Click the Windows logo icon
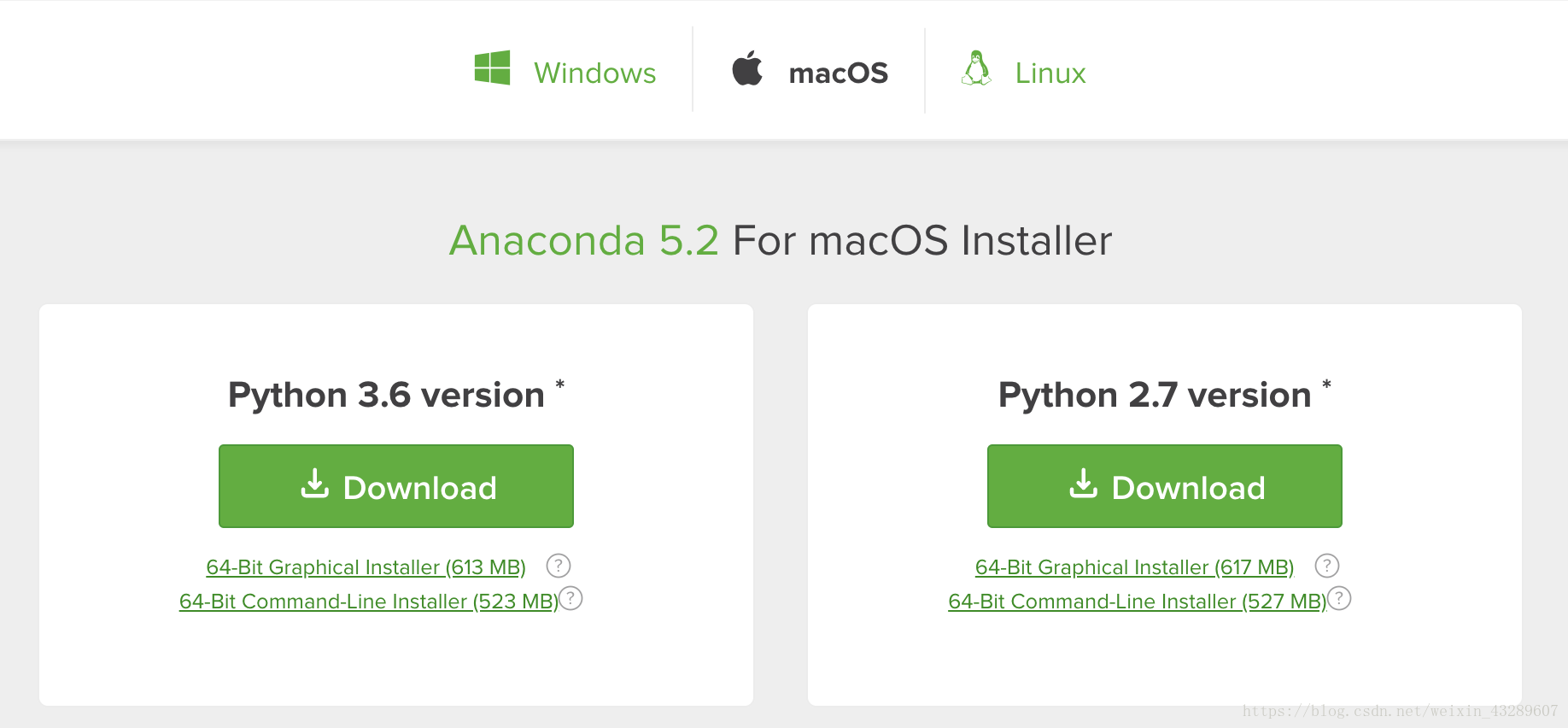 492,68
